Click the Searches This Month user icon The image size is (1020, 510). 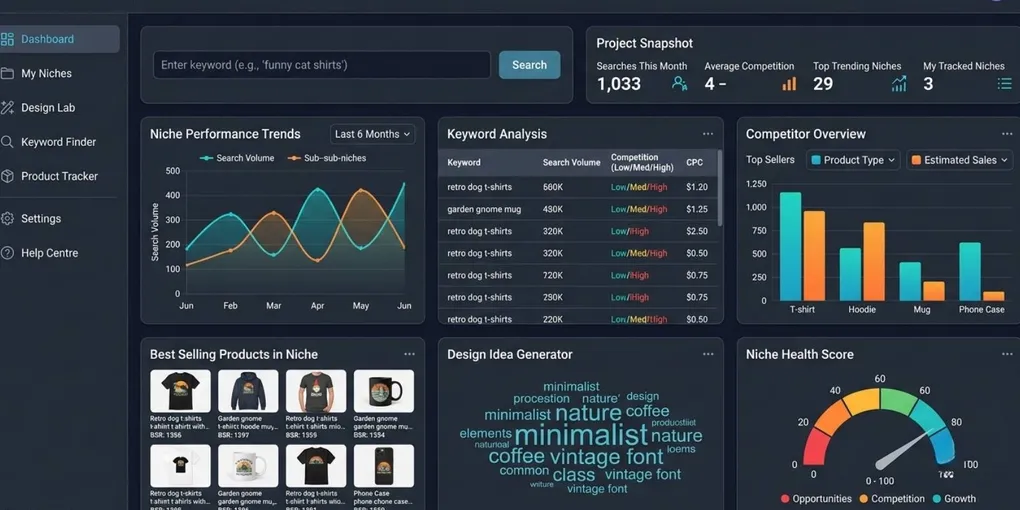(x=680, y=83)
